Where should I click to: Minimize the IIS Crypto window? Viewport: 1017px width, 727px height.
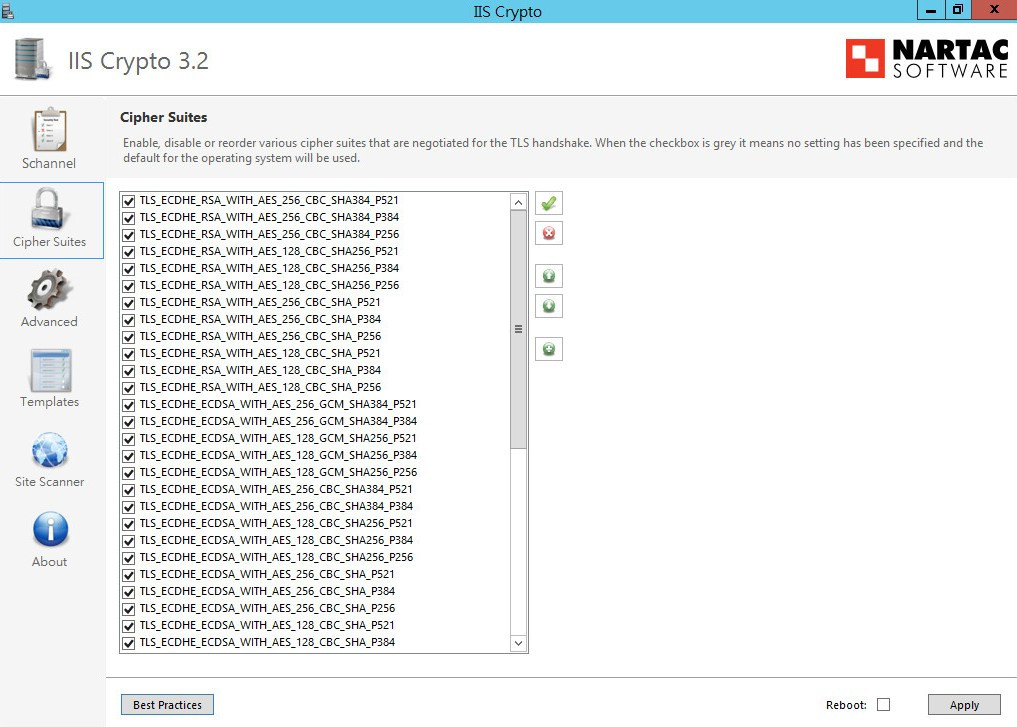pyautogui.click(x=931, y=10)
